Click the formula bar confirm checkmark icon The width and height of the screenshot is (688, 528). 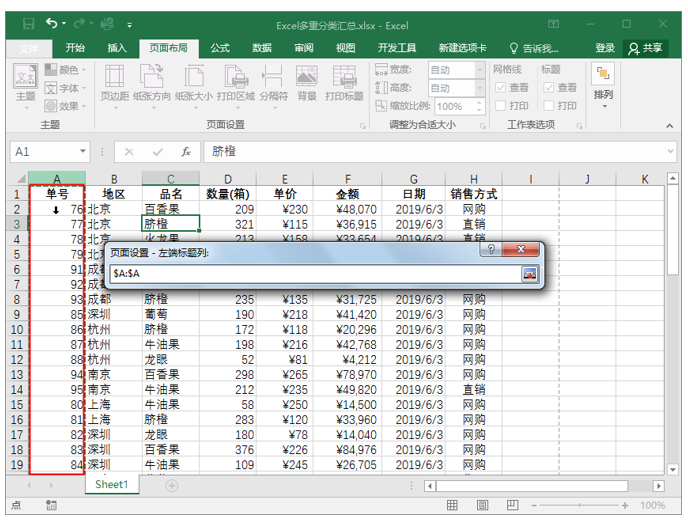coord(158,152)
